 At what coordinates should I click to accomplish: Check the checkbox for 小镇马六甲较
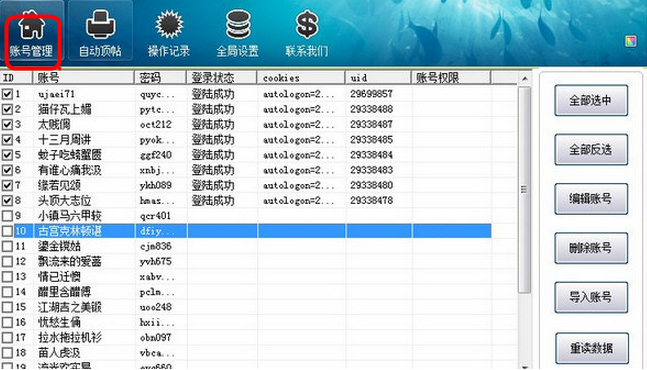(7, 216)
